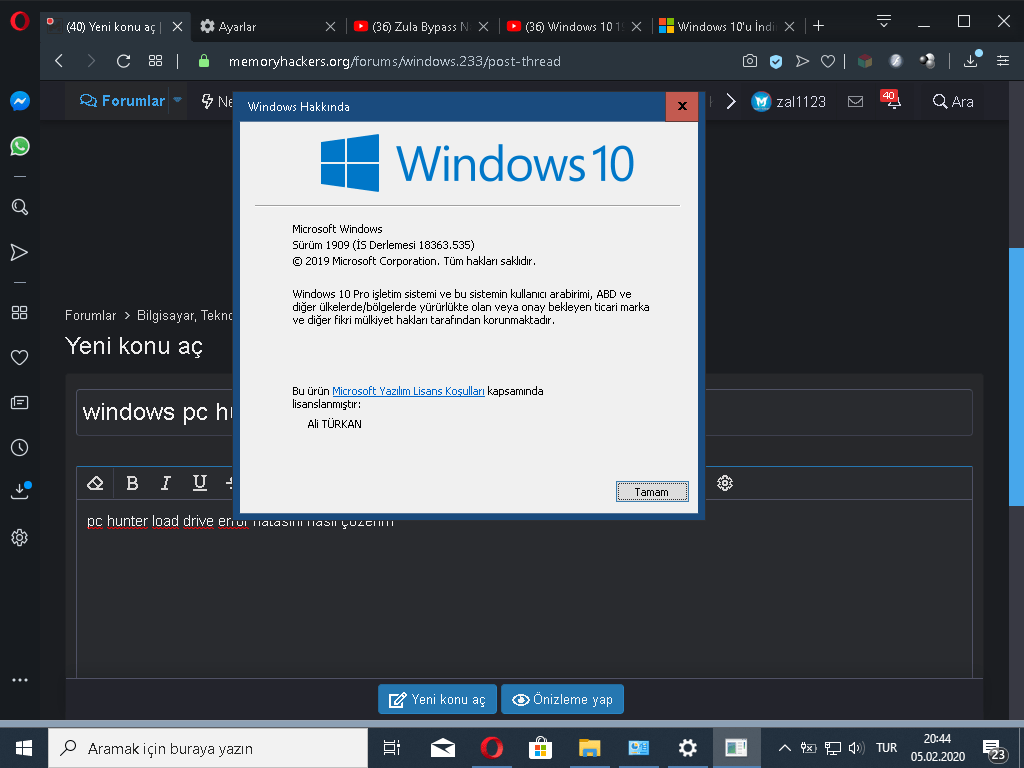Open start page grid button in toolbar
Screen dimensions: 1024x768
click(x=155, y=61)
